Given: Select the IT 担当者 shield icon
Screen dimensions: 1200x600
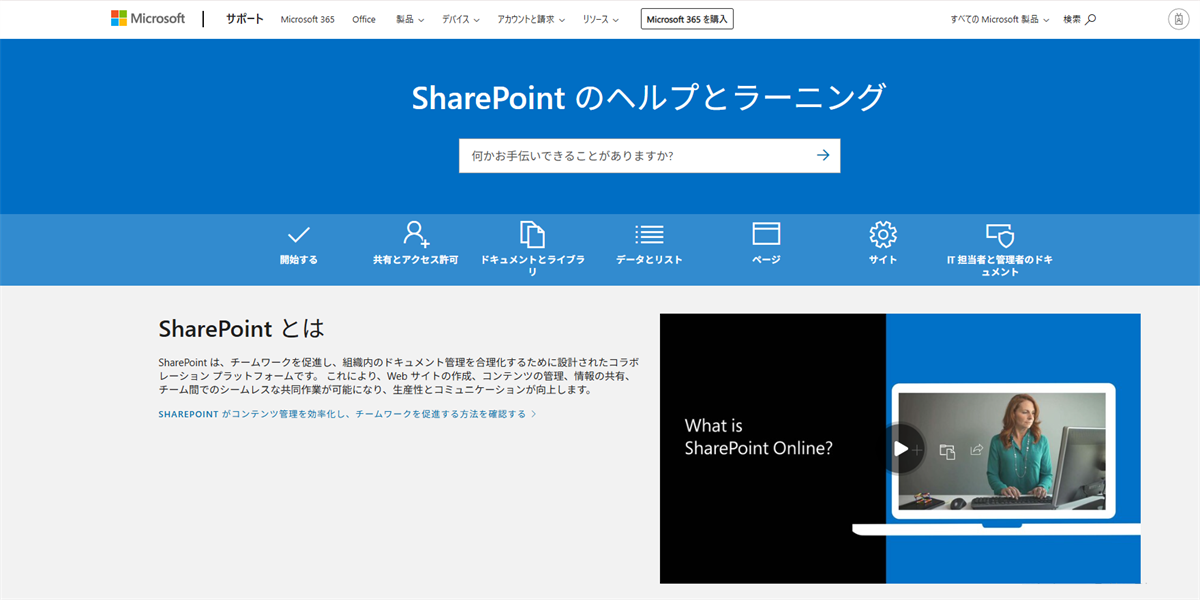Looking at the screenshot, I should pyautogui.click(x=1000, y=235).
